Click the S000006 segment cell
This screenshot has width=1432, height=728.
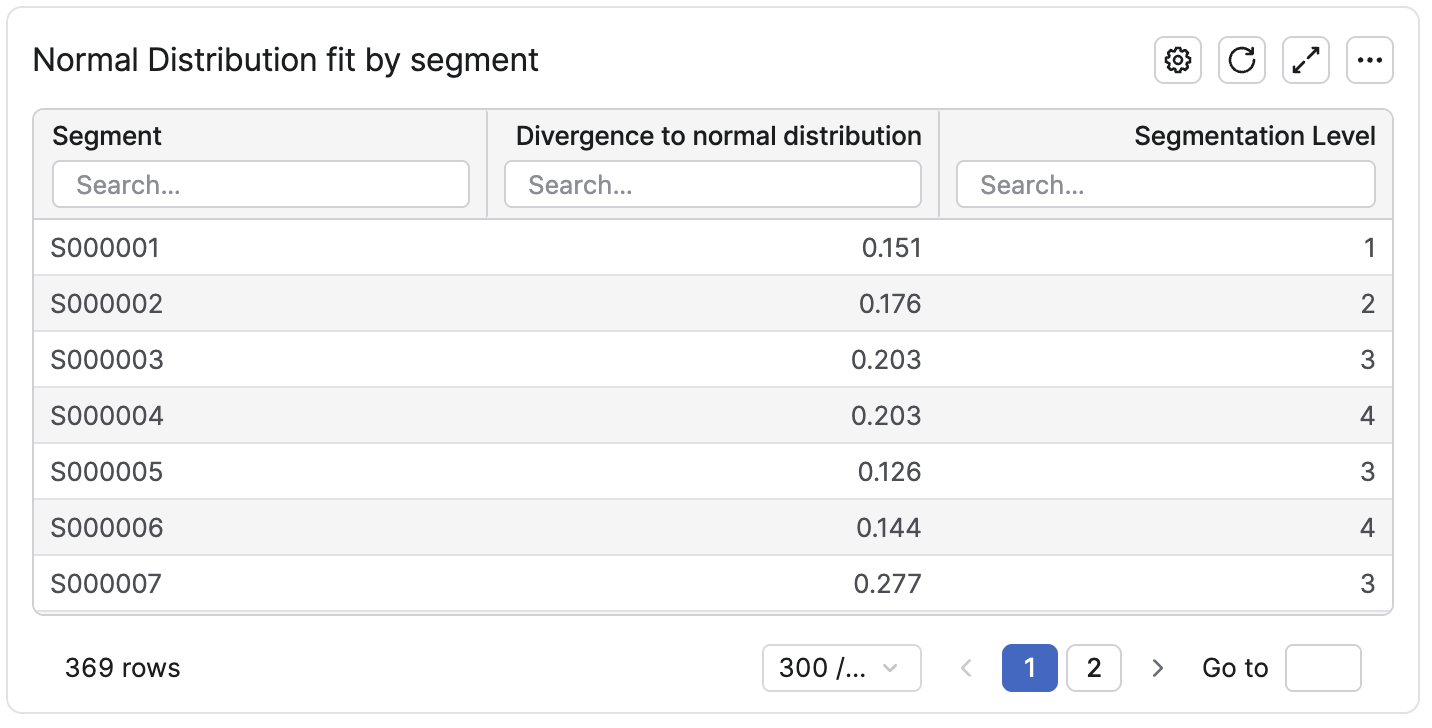click(x=107, y=528)
